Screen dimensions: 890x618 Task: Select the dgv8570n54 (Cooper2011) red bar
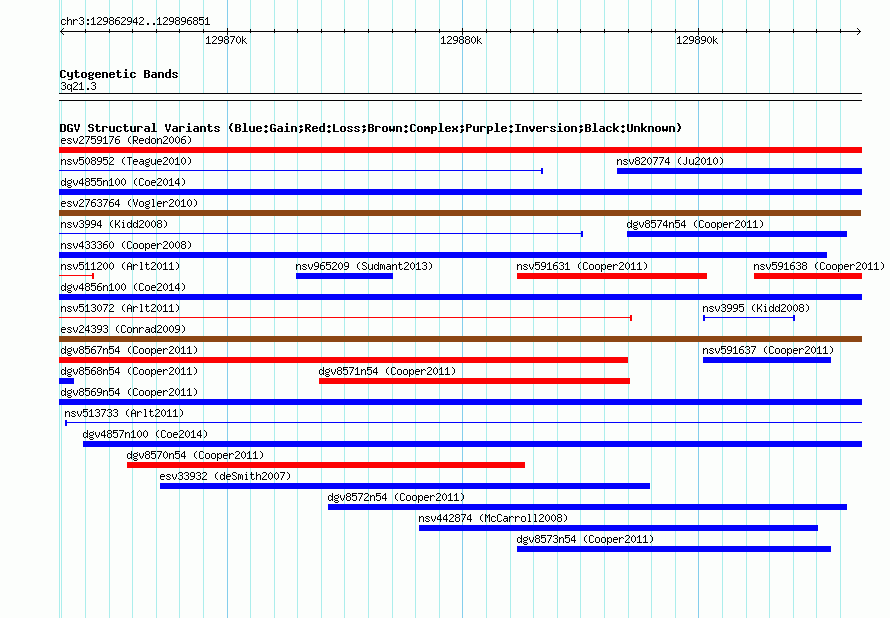326,465
